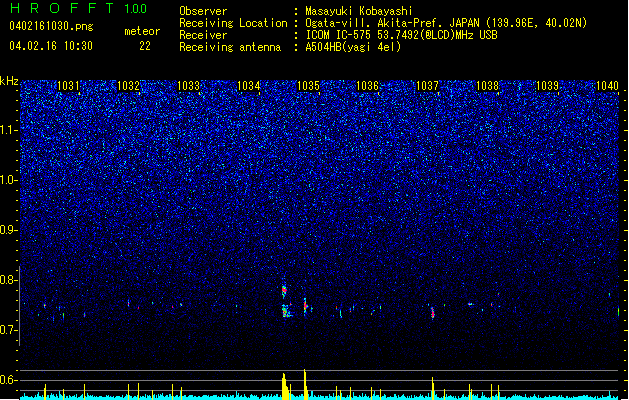Click the 0.7 frequency axis label
Viewport: 629px width, 400px height.
click(9, 330)
